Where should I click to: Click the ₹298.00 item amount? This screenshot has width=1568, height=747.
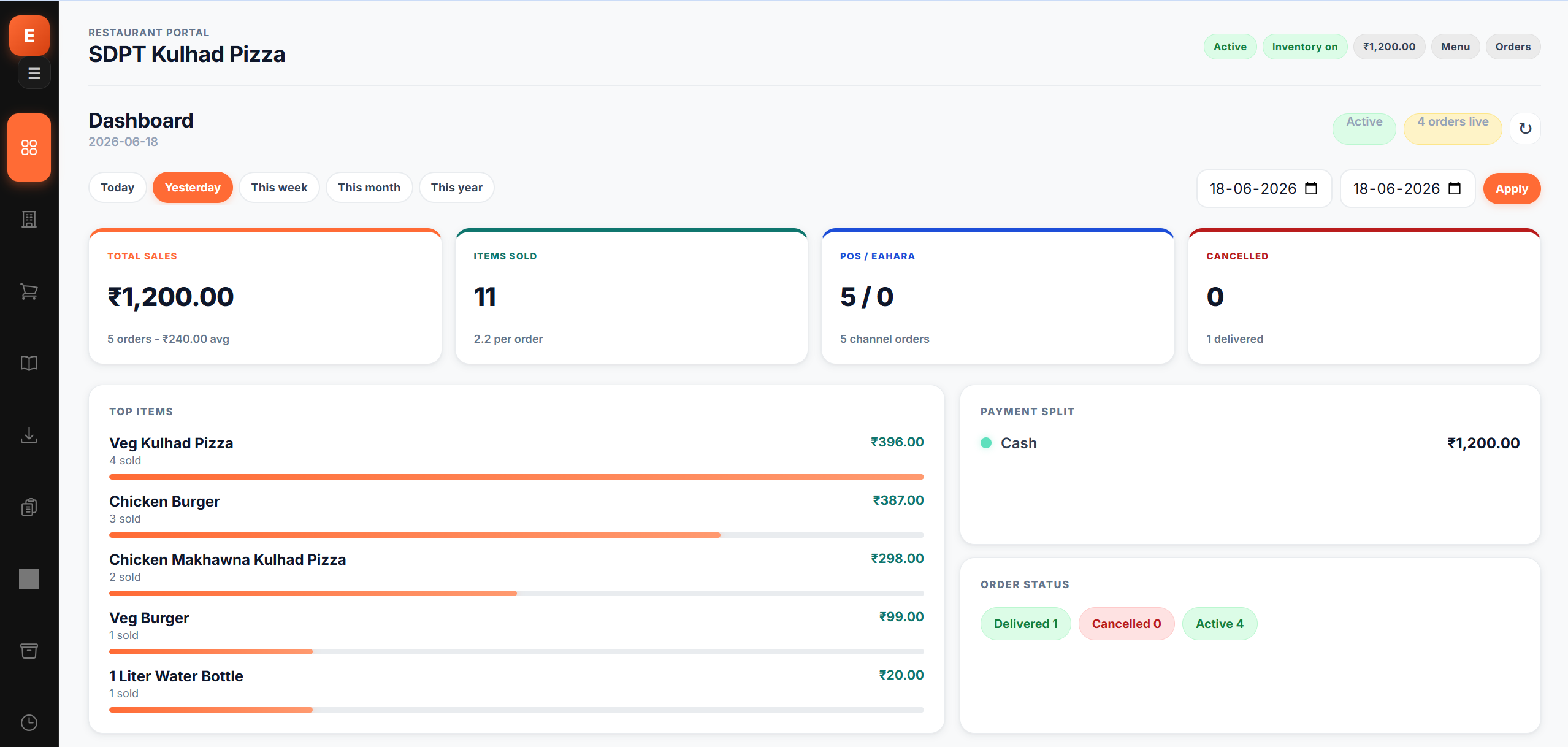pos(897,558)
